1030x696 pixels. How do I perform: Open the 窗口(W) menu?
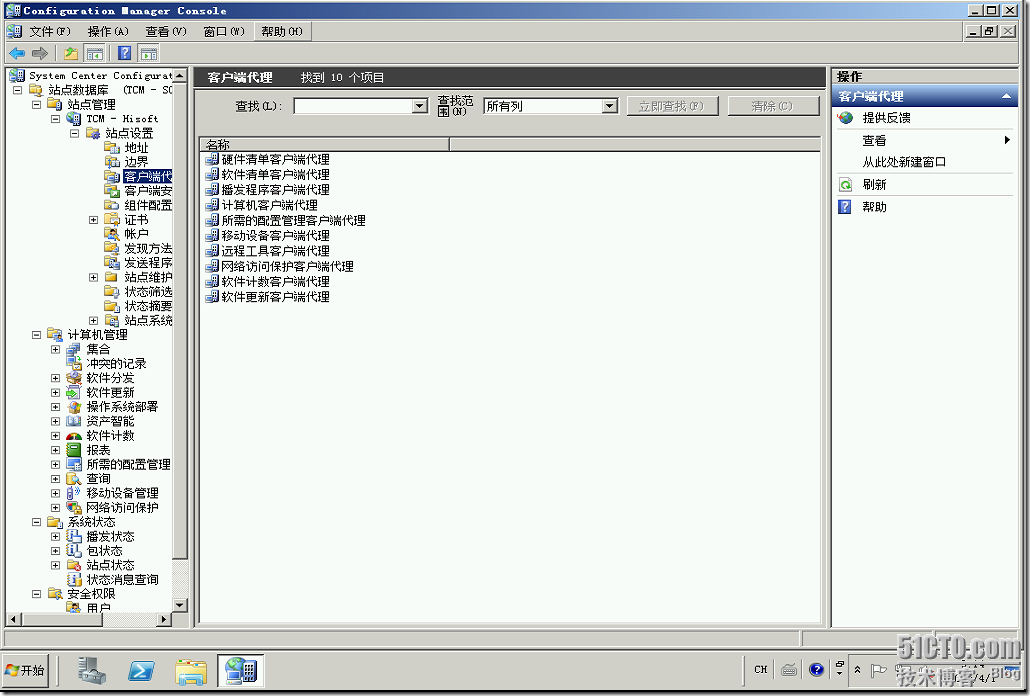pyautogui.click(x=224, y=32)
